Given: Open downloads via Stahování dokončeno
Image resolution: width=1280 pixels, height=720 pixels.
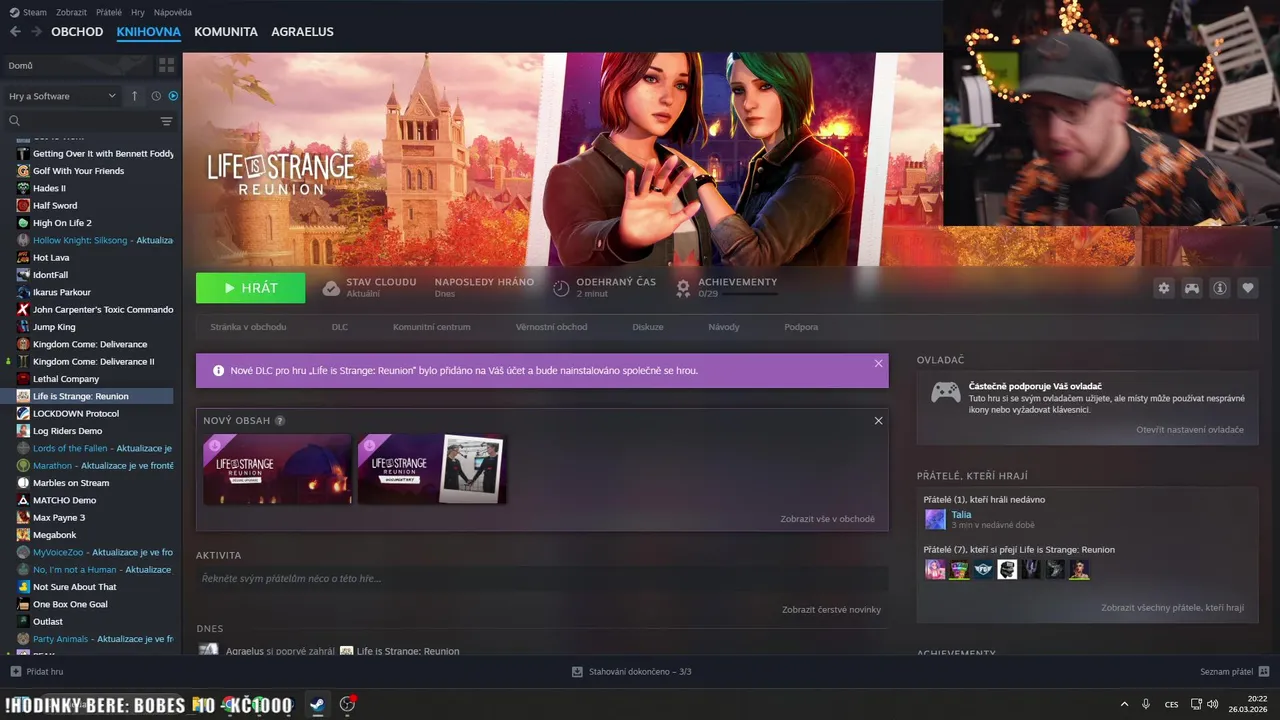Looking at the screenshot, I should [x=631, y=672].
